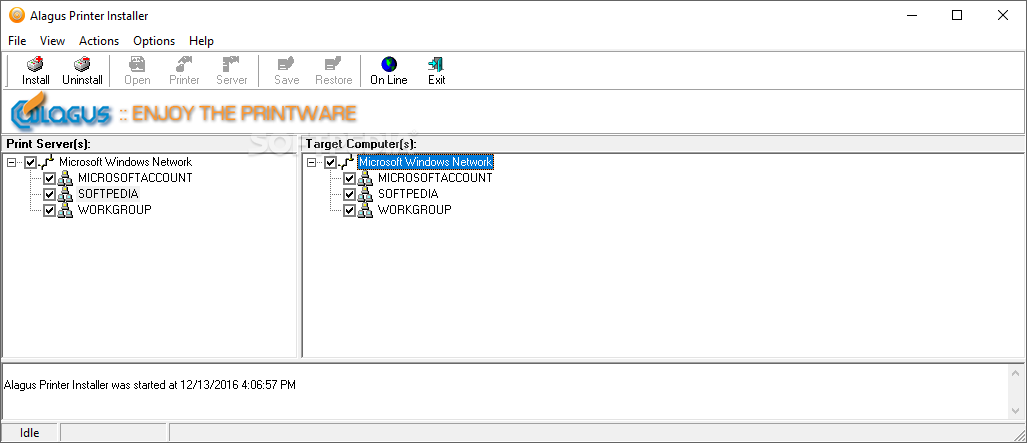Select WORKGROUP in Target Computer list
1027x443 pixels.
(x=415, y=210)
